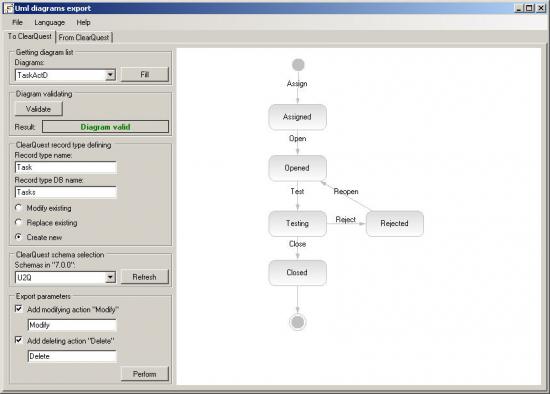Viewport: 550px width, 394px height.
Task: Open the Help menu
Action: coord(83,22)
